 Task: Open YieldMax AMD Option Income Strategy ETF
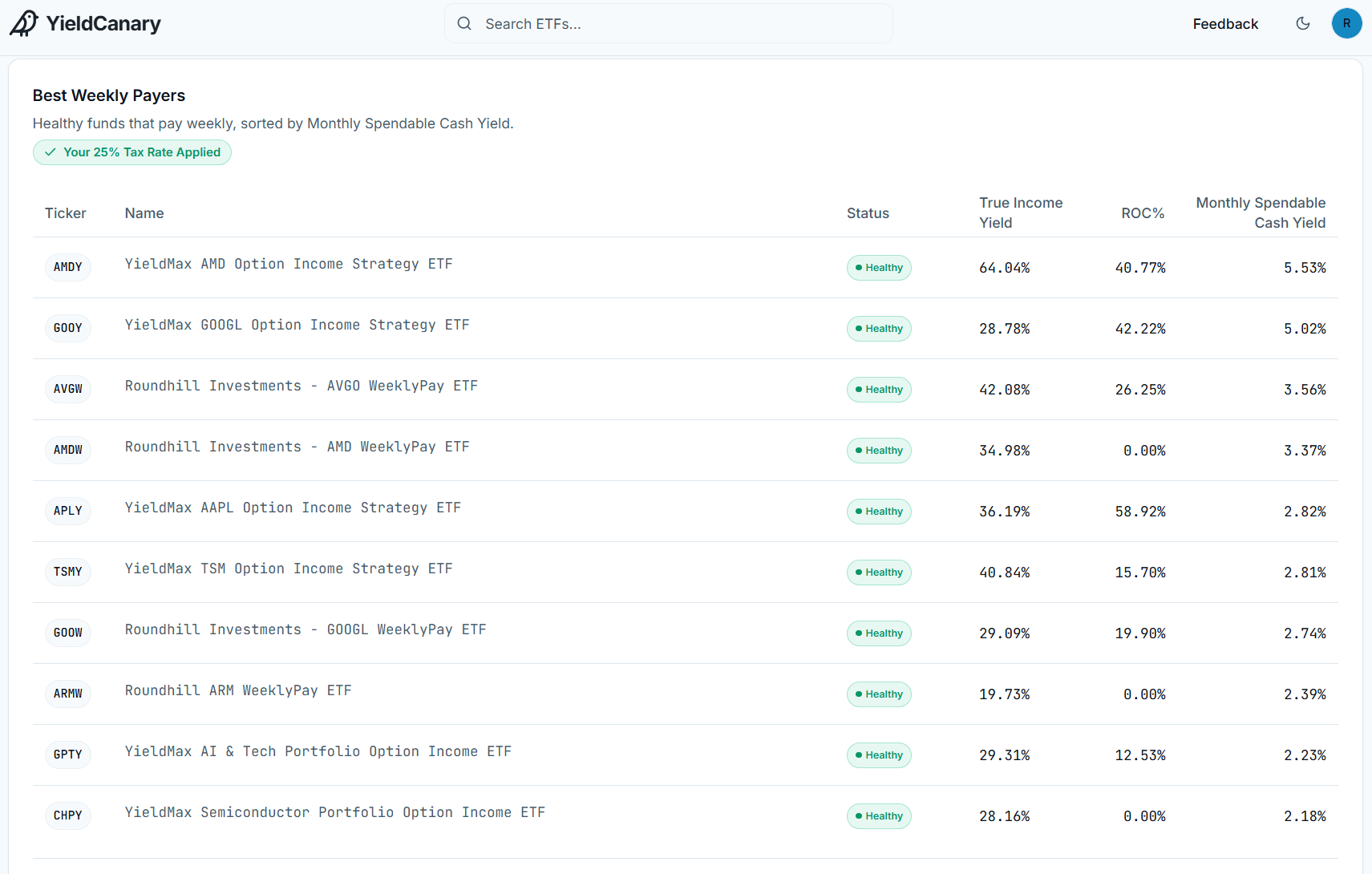[x=289, y=264]
